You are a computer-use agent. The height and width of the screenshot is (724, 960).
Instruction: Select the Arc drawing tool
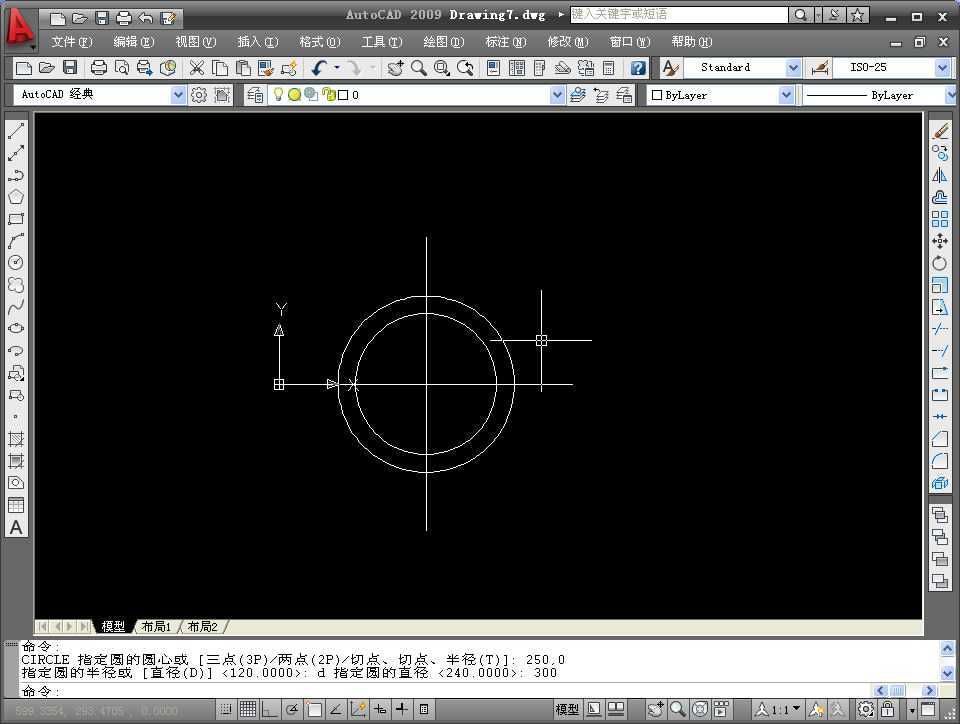pos(16,241)
